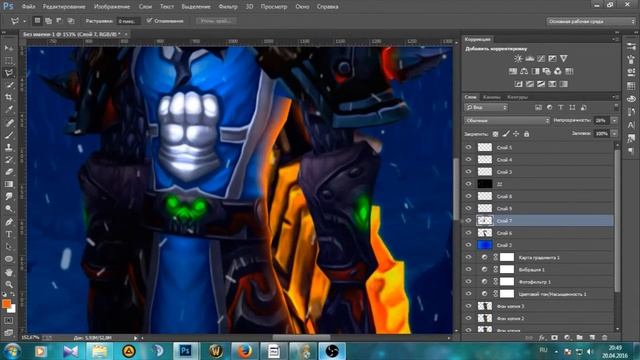Viewport: 640px width, 360px height.
Task: Click the blue Слой 2 layer thumbnail
Action: click(x=485, y=245)
